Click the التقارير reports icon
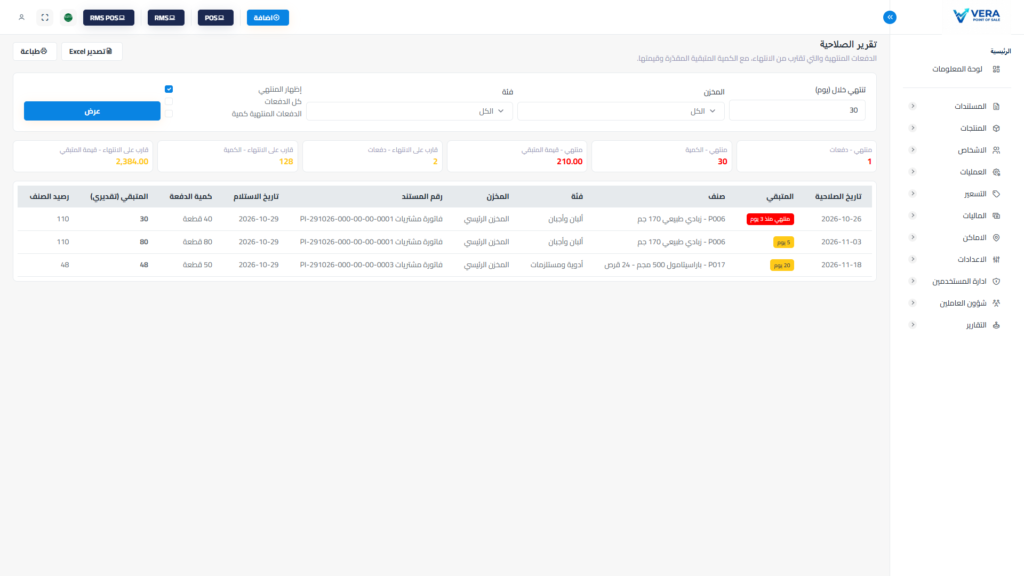This screenshot has width=1024, height=576. (x=996, y=325)
